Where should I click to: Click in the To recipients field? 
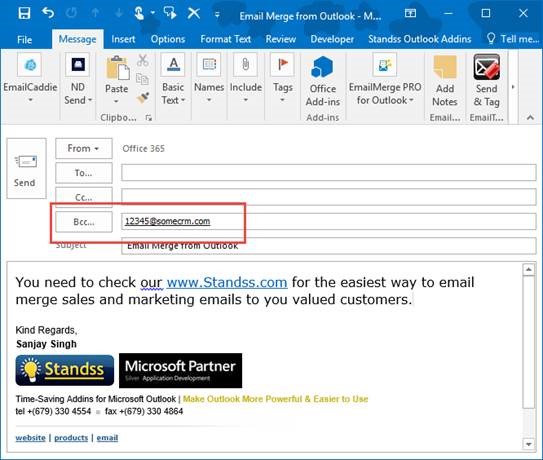click(x=328, y=172)
